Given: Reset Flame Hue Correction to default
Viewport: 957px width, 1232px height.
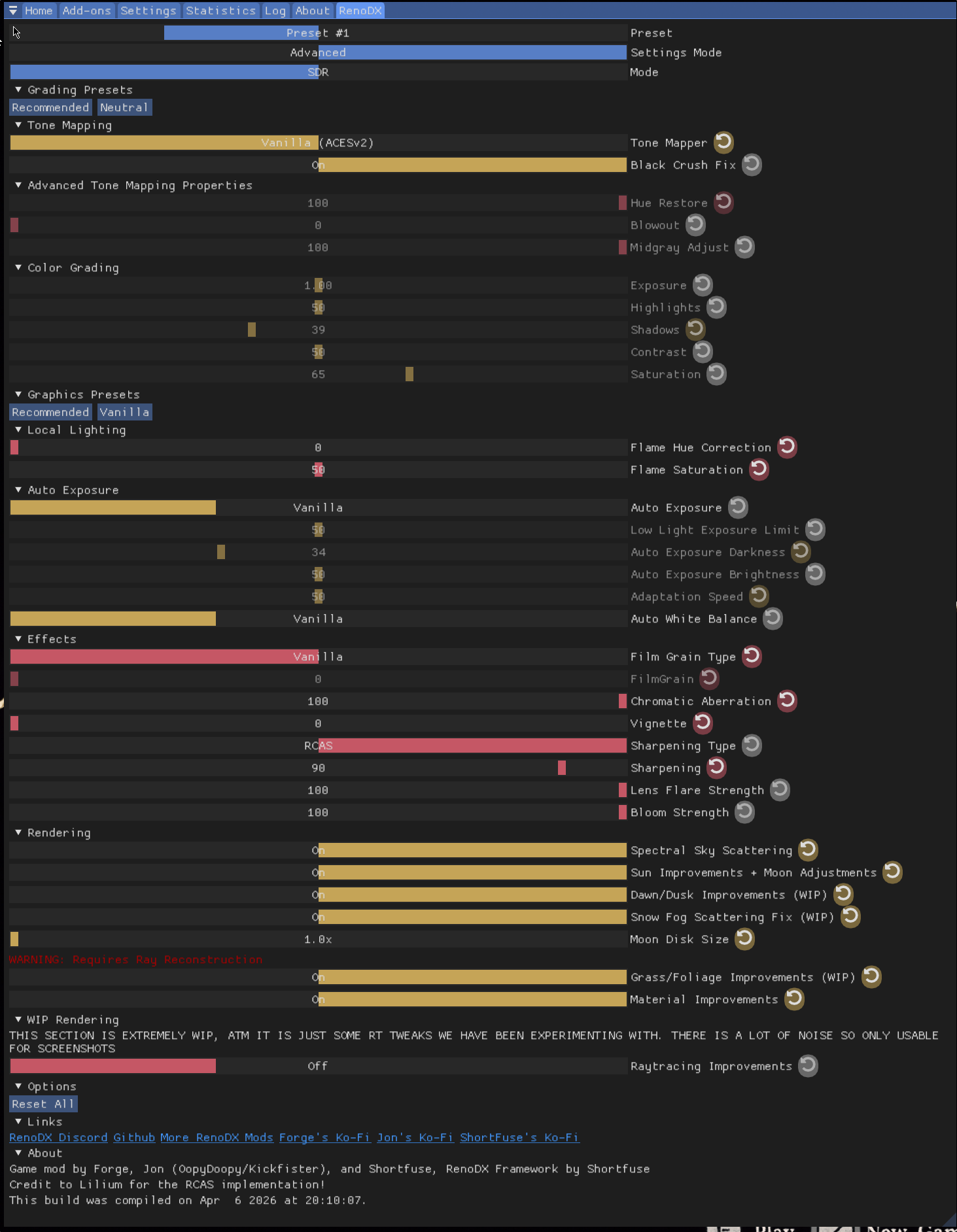Looking at the screenshot, I should 787,447.
